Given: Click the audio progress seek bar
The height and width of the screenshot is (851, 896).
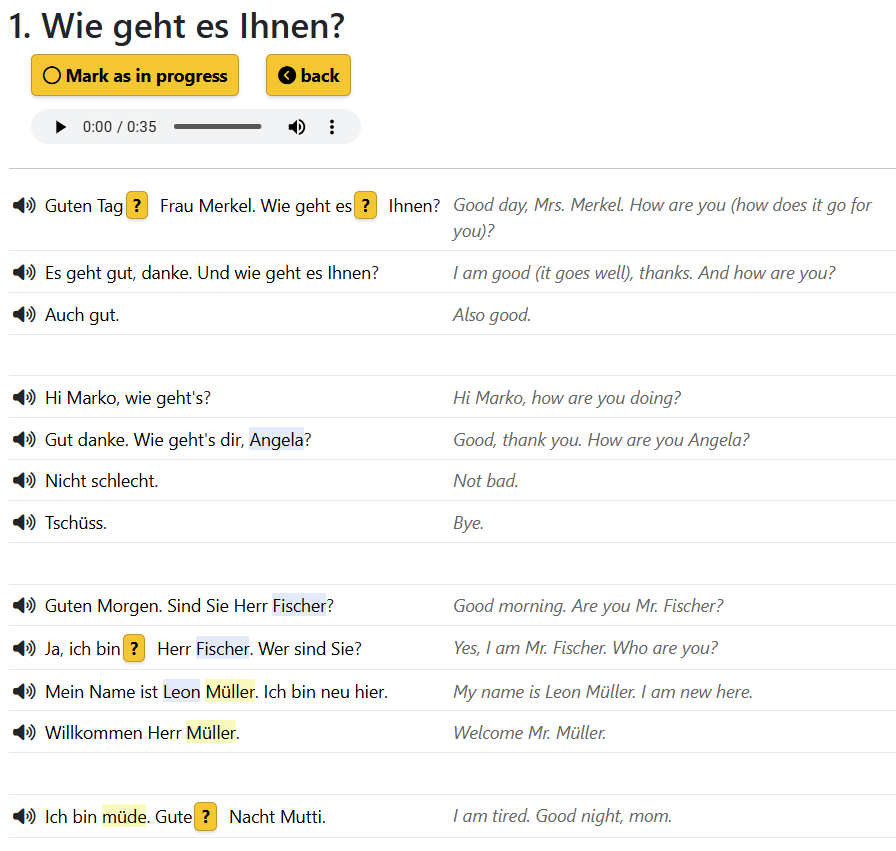Looking at the screenshot, I should (217, 127).
